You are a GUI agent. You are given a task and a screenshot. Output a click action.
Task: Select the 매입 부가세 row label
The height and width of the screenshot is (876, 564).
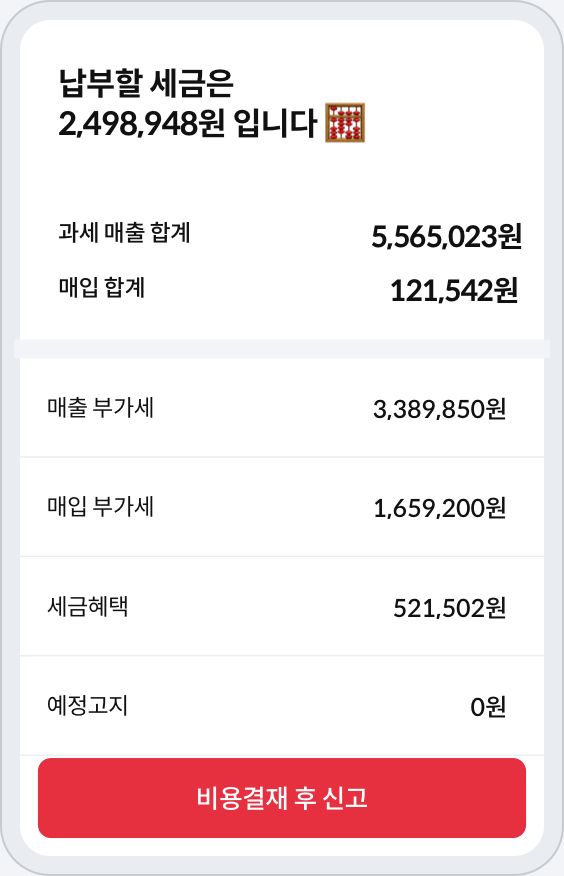click(101, 506)
